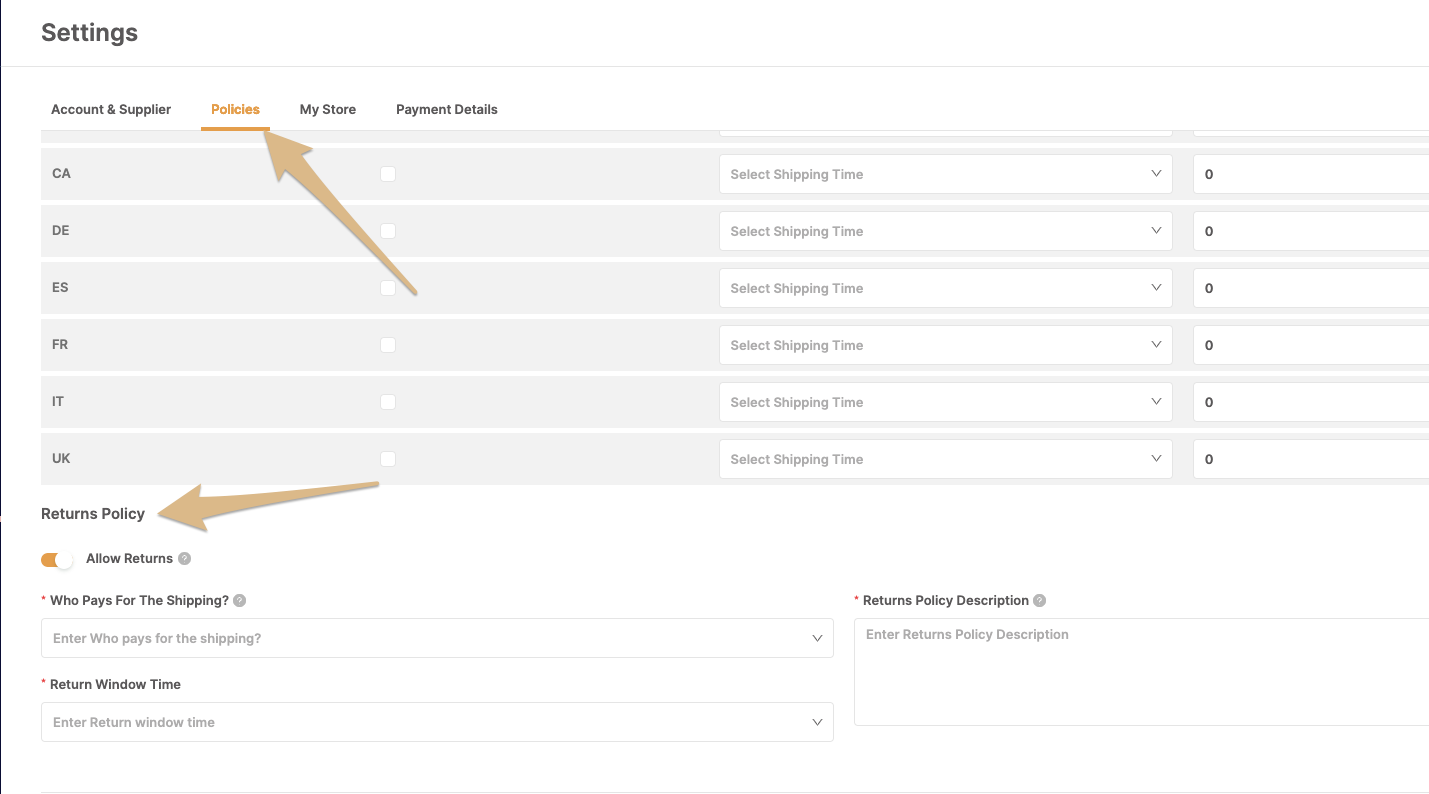Click the Returns Policy Description text area
The width and height of the screenshot is (1429, 794).
(x=1140, y=672)
